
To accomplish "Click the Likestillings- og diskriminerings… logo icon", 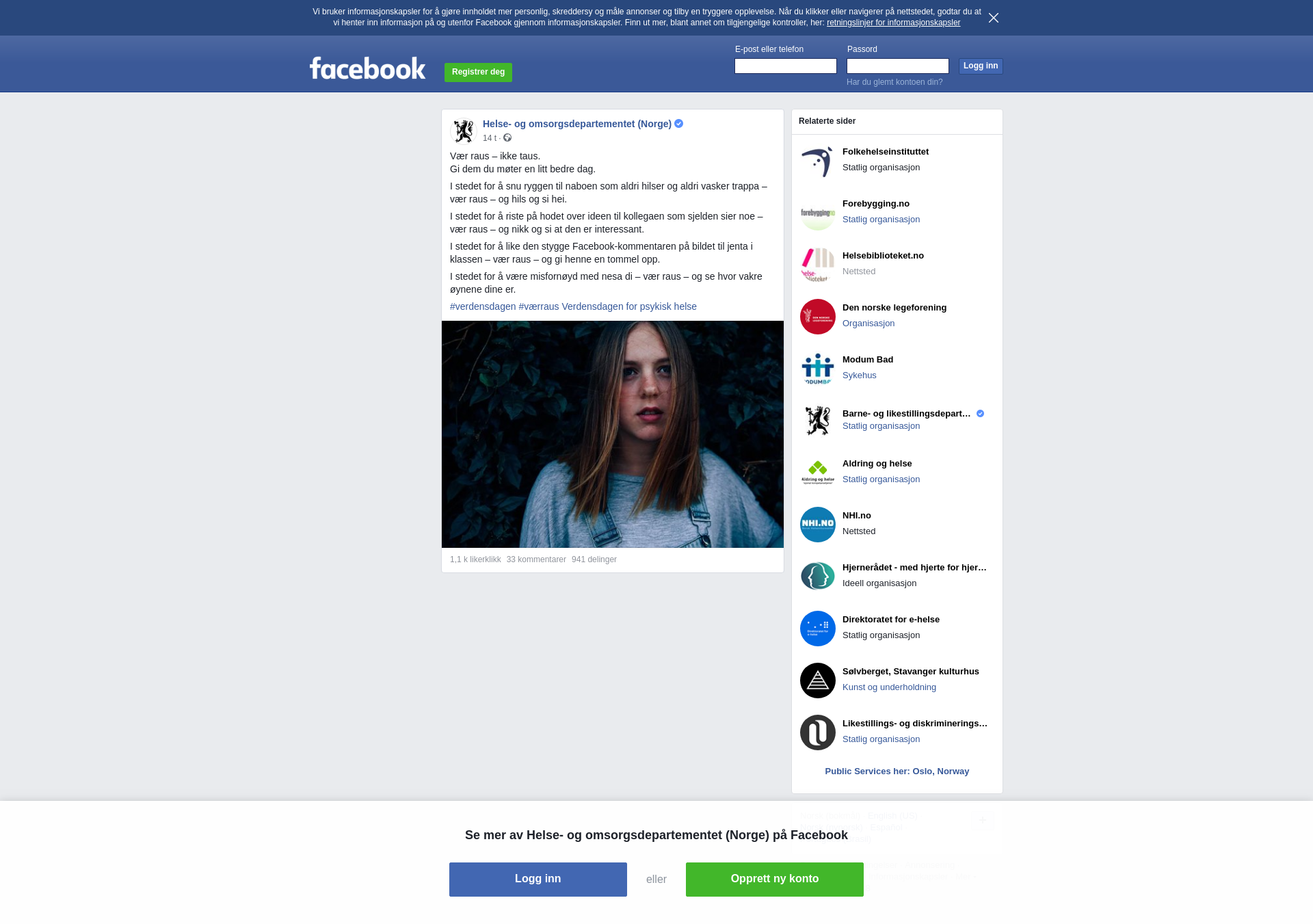I will click(818, 732).
